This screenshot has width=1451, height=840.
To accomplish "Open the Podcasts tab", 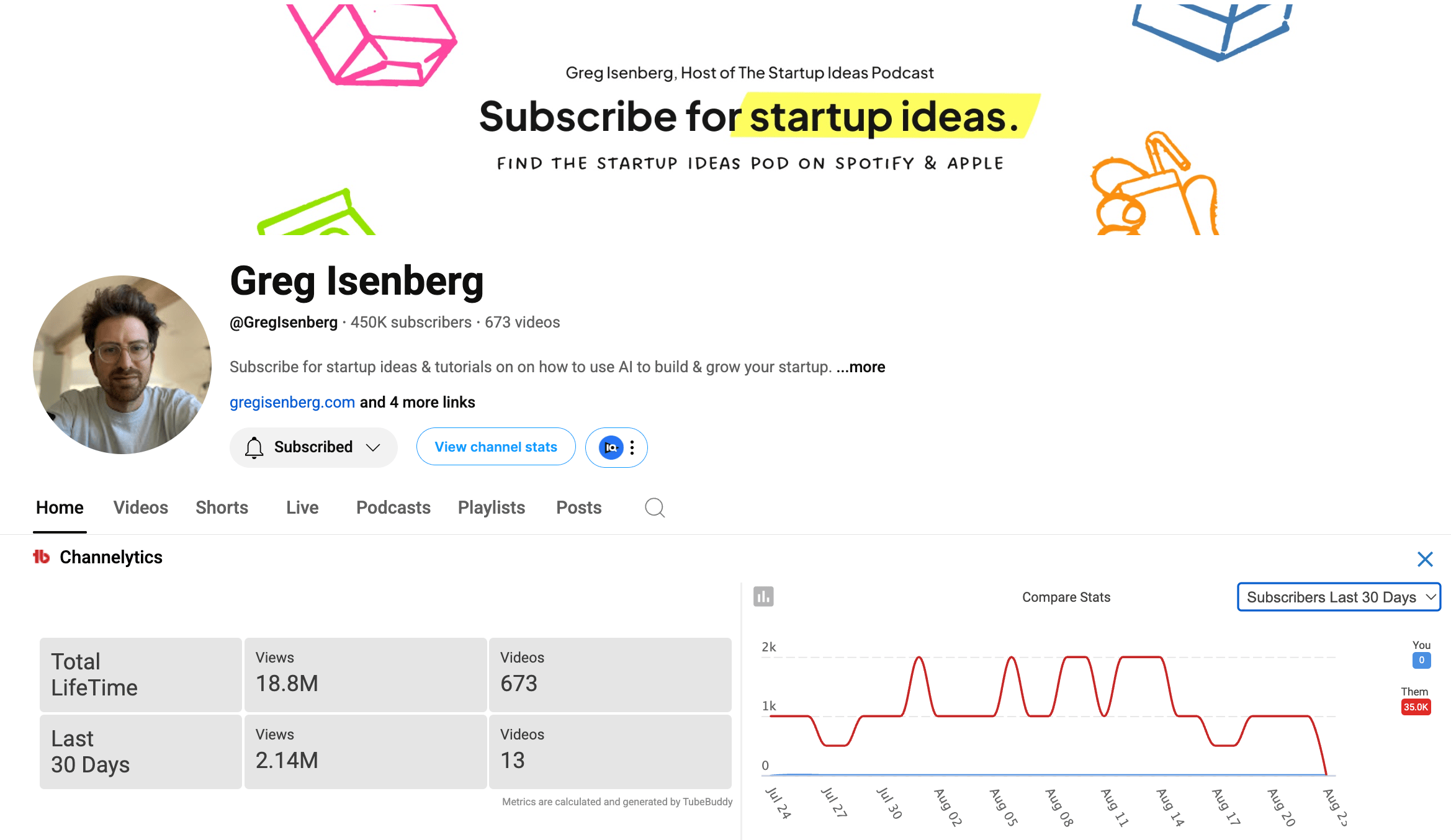I will tap(393, 507).
